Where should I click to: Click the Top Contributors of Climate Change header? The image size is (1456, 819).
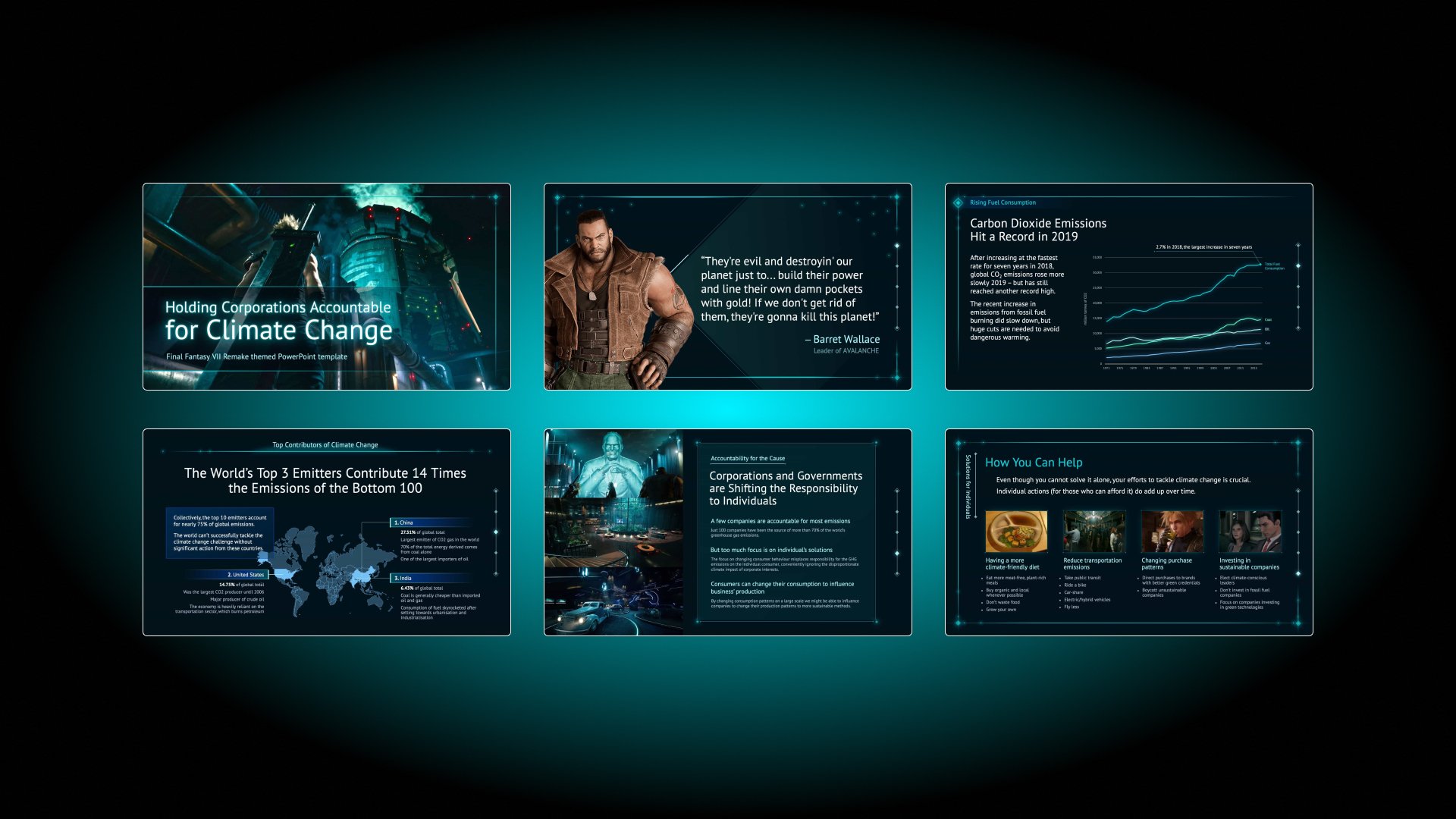point(325,445)
